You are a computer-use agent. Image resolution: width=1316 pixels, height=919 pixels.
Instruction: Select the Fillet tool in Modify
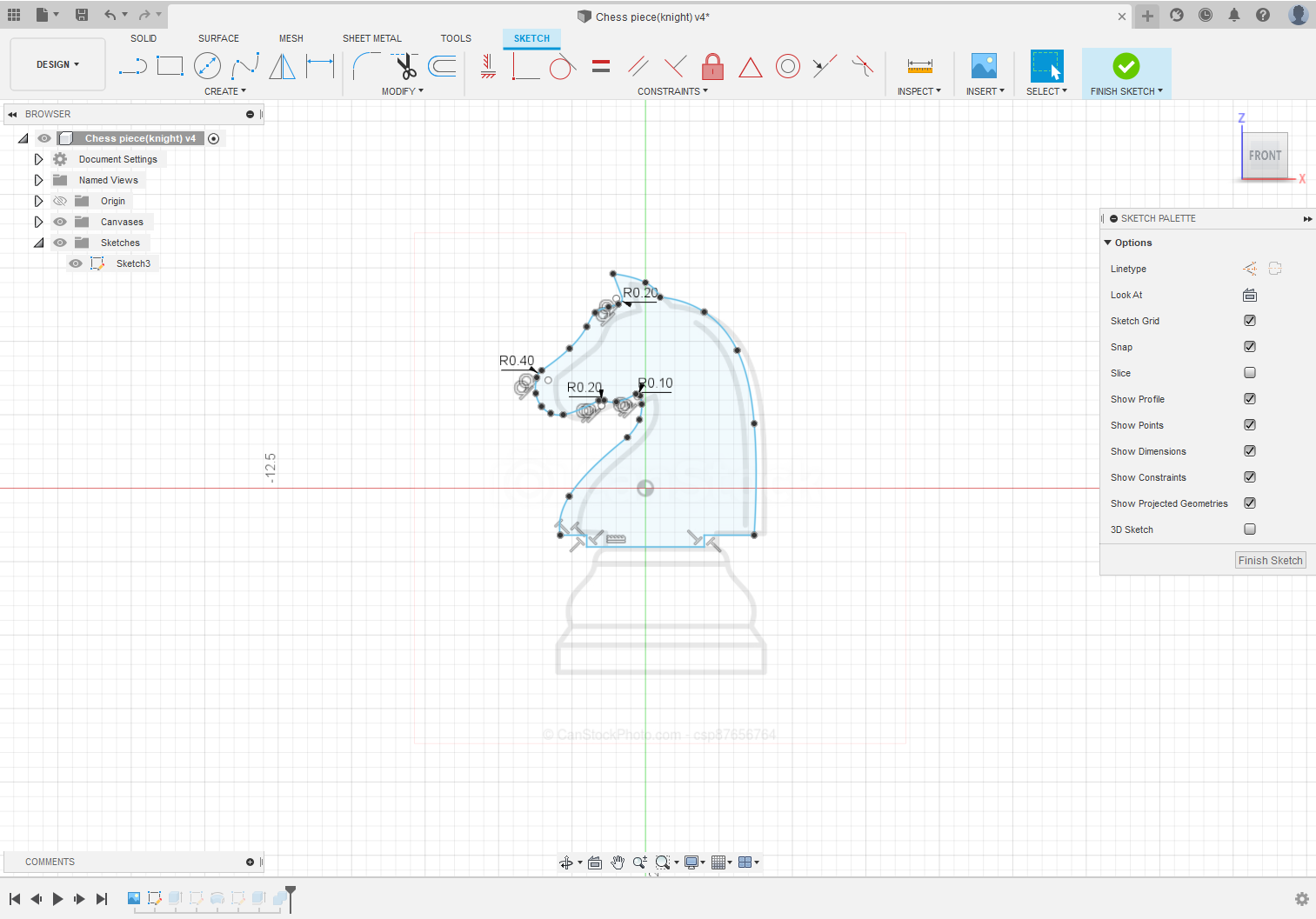click(x=366, y=66)
